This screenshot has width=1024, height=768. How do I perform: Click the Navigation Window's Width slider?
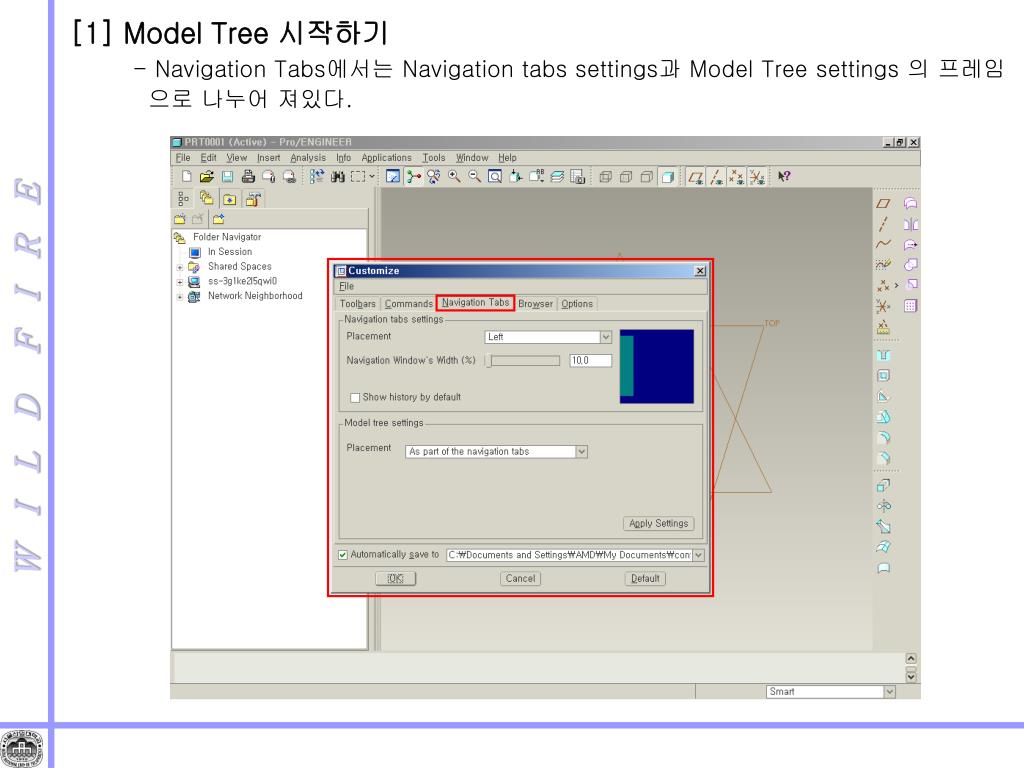[x=522, y=360]
